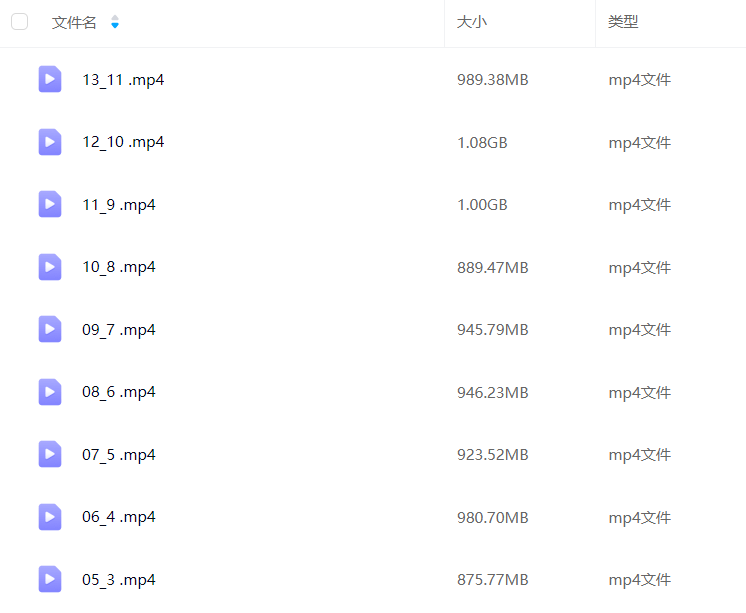The height and width of the screenshot is (613, 746).
Task: Click the video icon for 06_4 .mp4
Action: (x=50, y=517)
